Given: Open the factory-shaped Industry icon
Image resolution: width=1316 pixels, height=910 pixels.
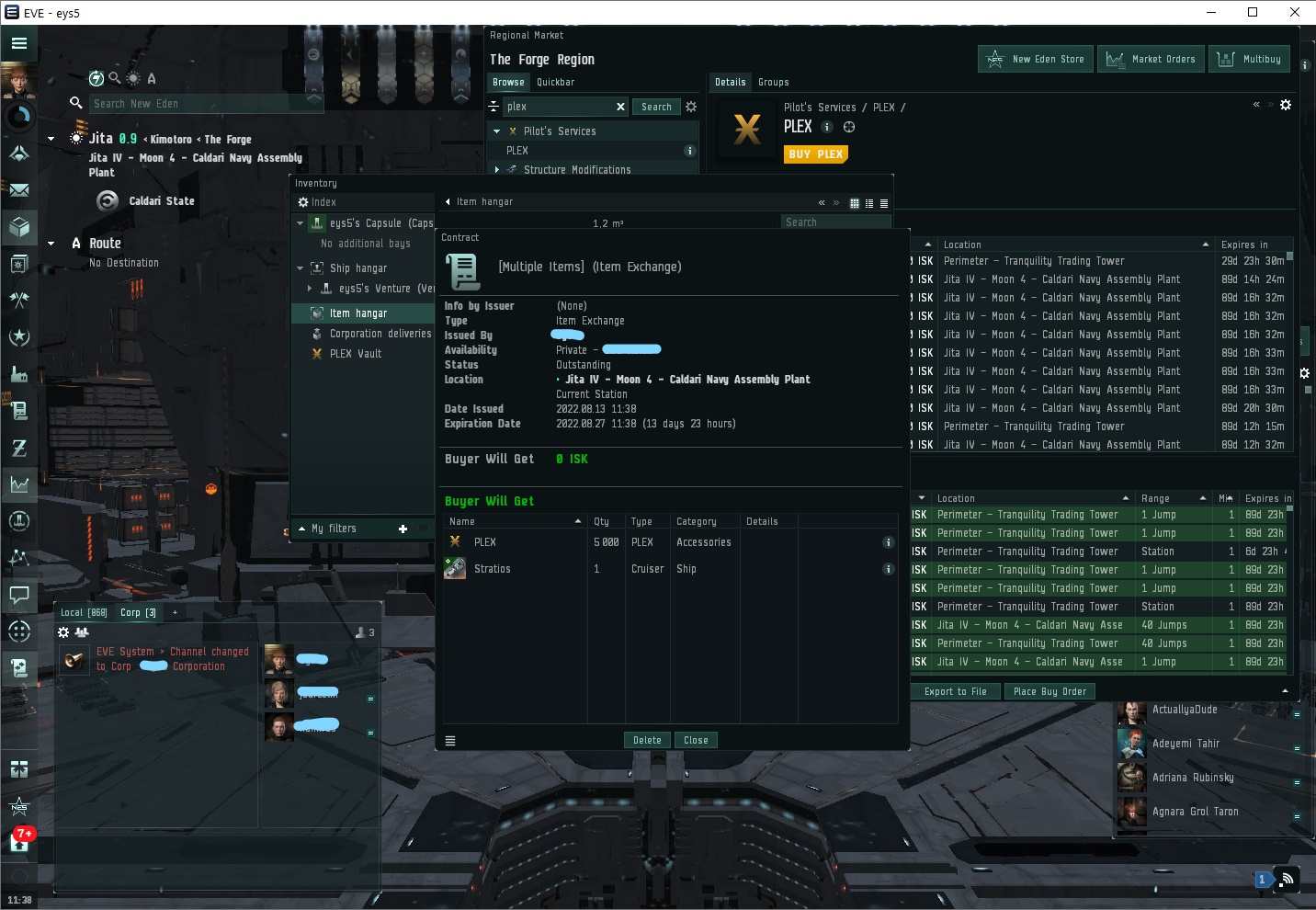Looking at the screenshot, I should point(19,374).
